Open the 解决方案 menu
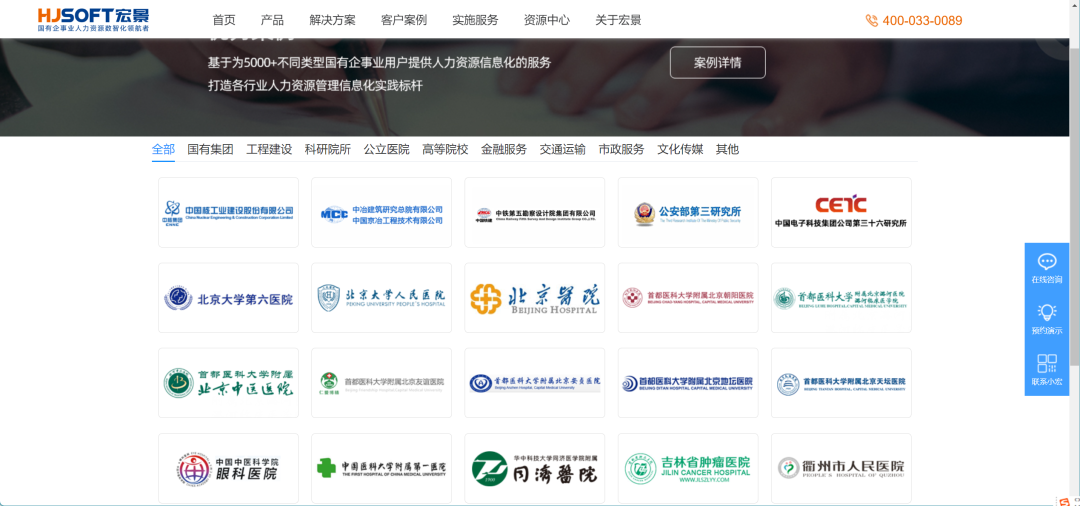Image resolution: width=1080 pixels, height=506 pixels. (333, 20)
